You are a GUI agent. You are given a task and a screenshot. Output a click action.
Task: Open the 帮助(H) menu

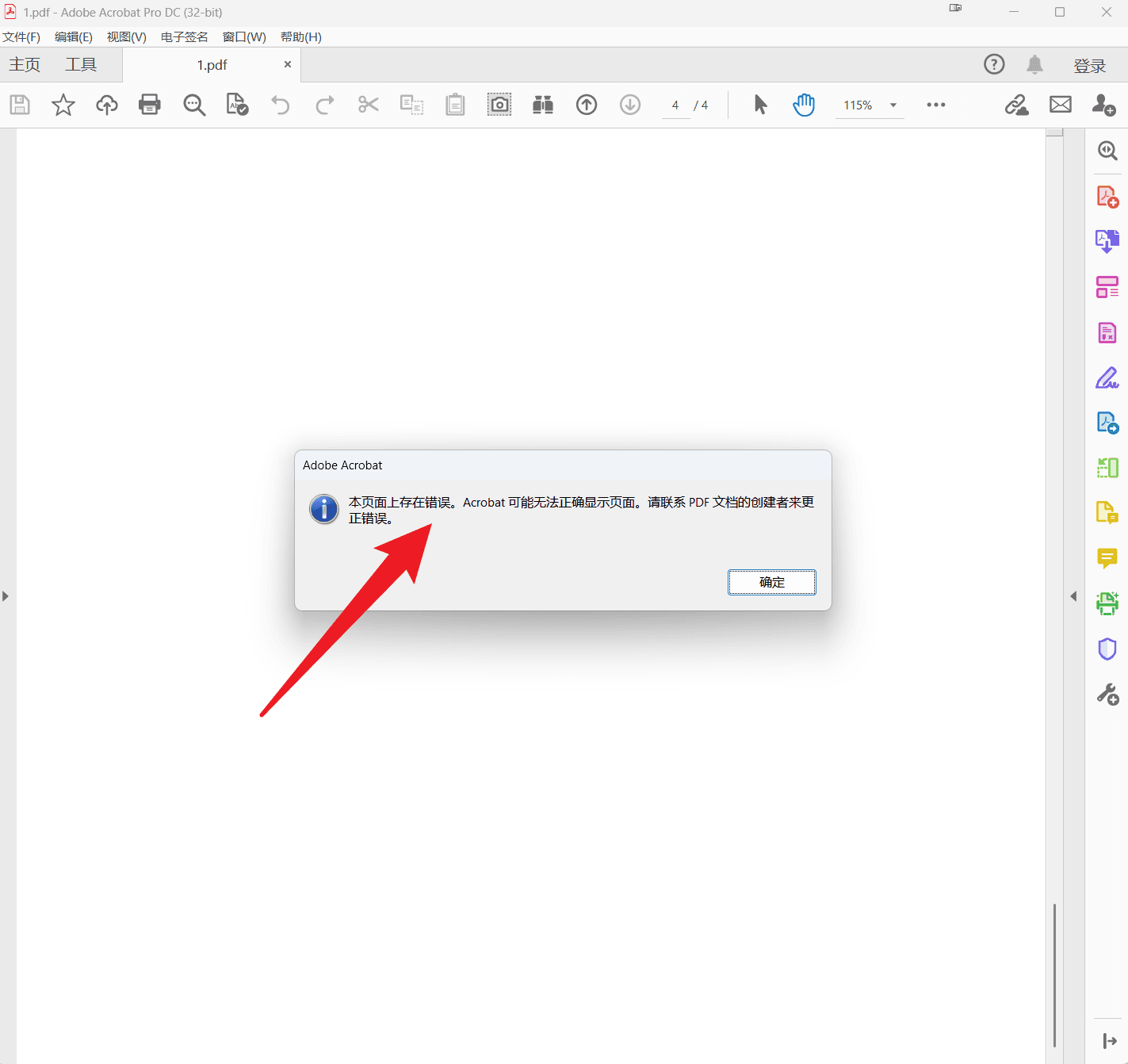pyautogui.click(x=301, y=37)
